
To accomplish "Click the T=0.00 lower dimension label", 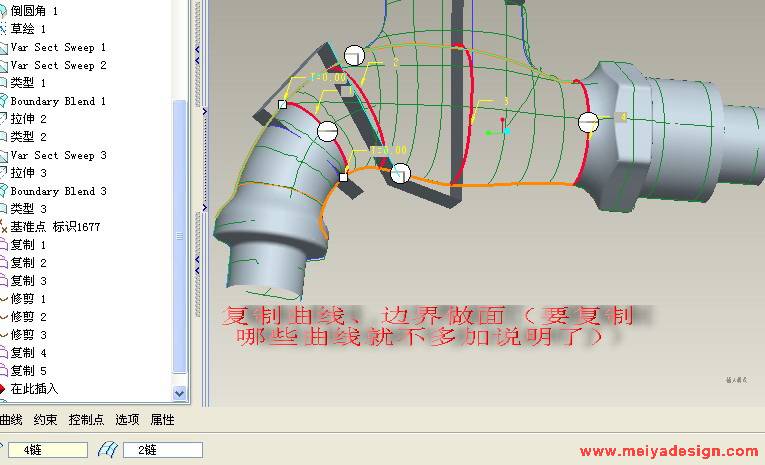I will click(388, 150).
